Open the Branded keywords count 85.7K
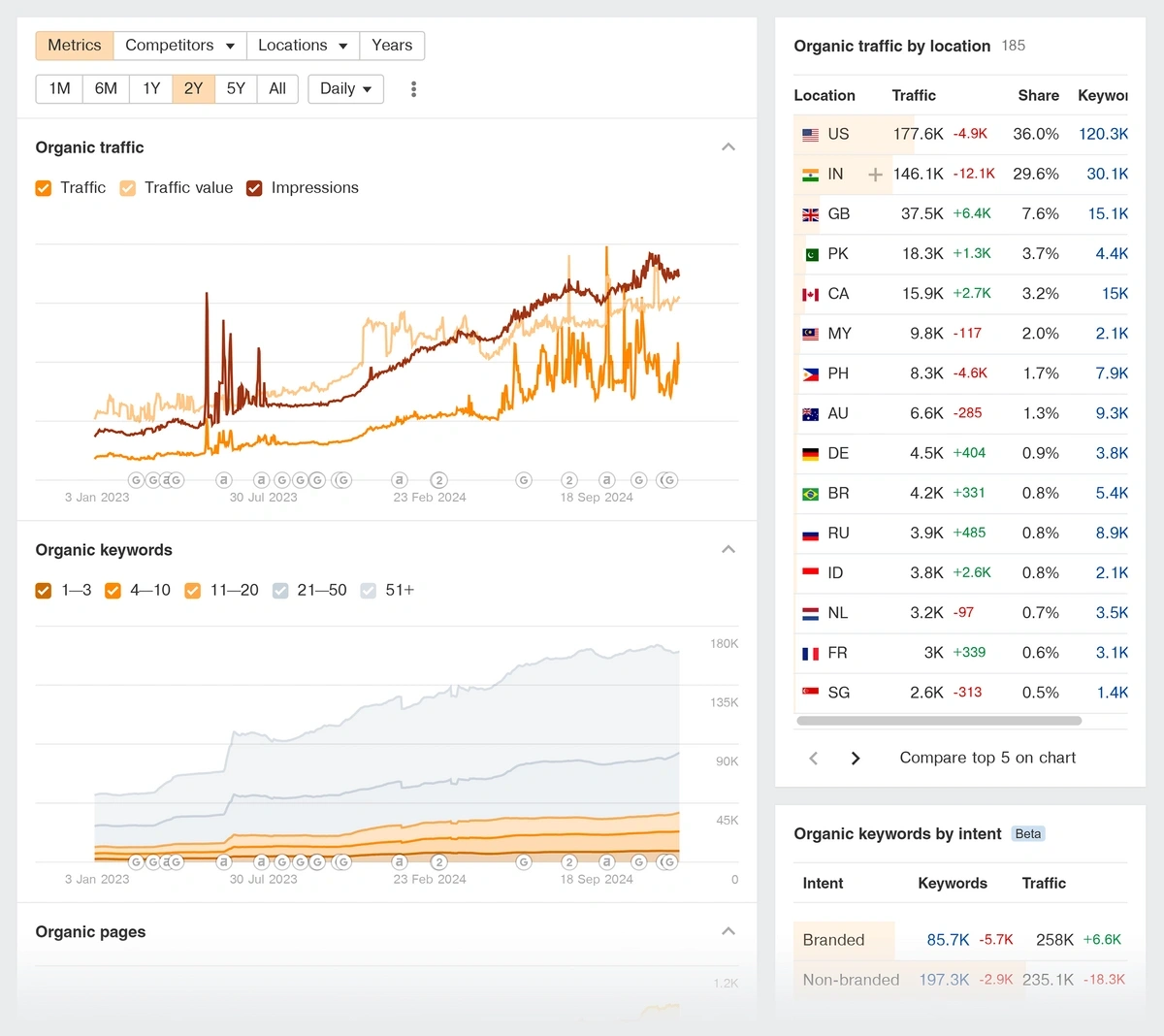This screenshot has height=1036, width=1164. point(948,940)
